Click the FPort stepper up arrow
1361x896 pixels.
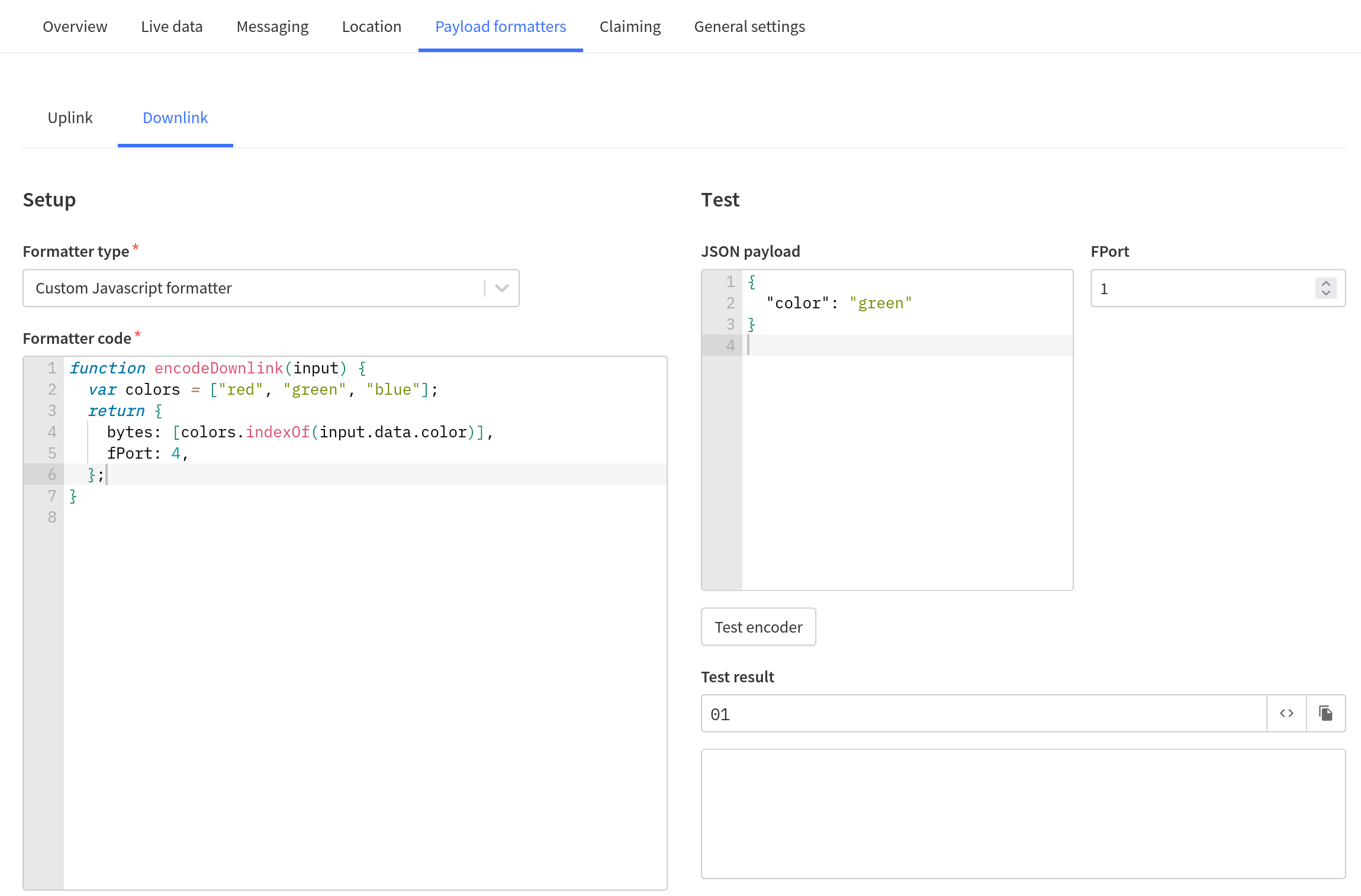[1326, 283]
